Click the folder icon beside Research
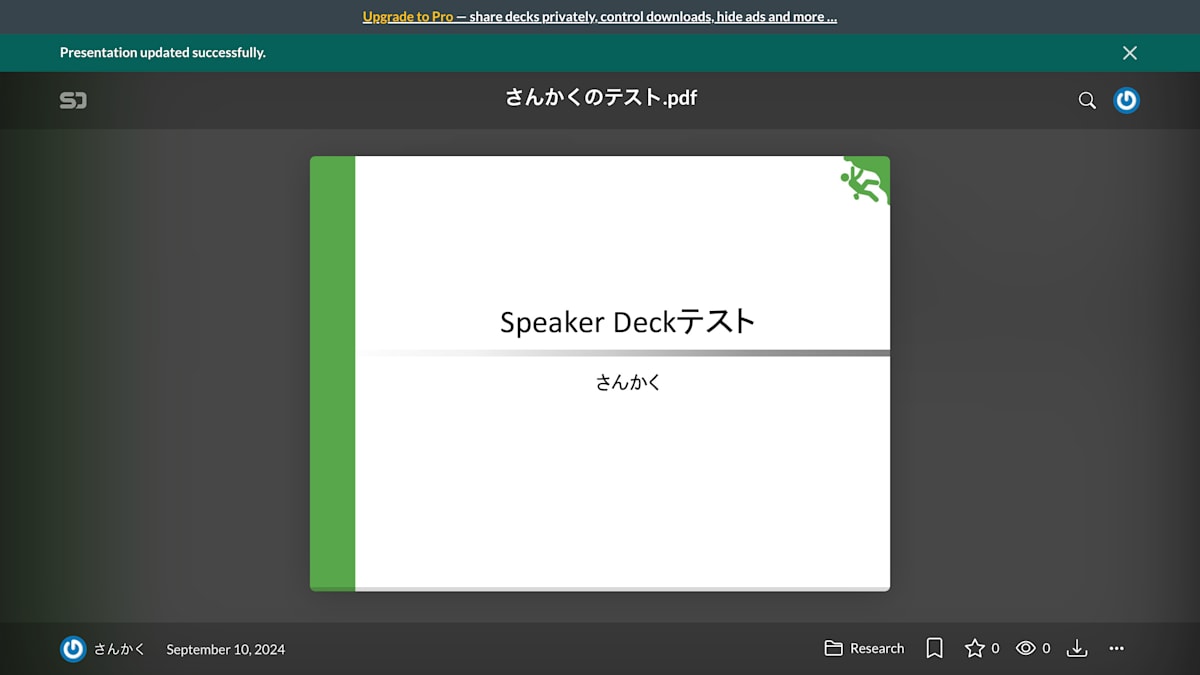1200x675 pixels. click(x=834, y=649)
